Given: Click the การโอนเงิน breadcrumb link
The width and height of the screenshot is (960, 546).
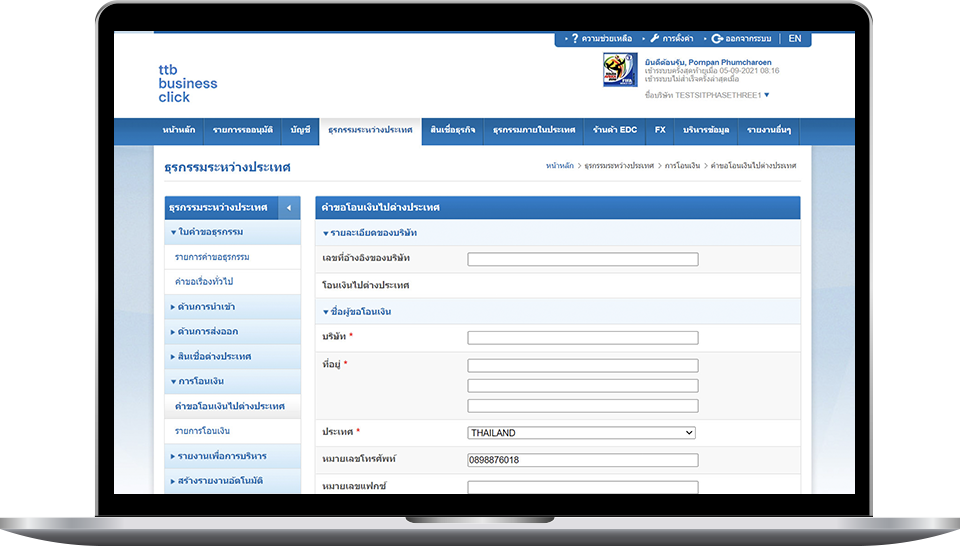Looking at the screenshot, I should pos(681,165).
